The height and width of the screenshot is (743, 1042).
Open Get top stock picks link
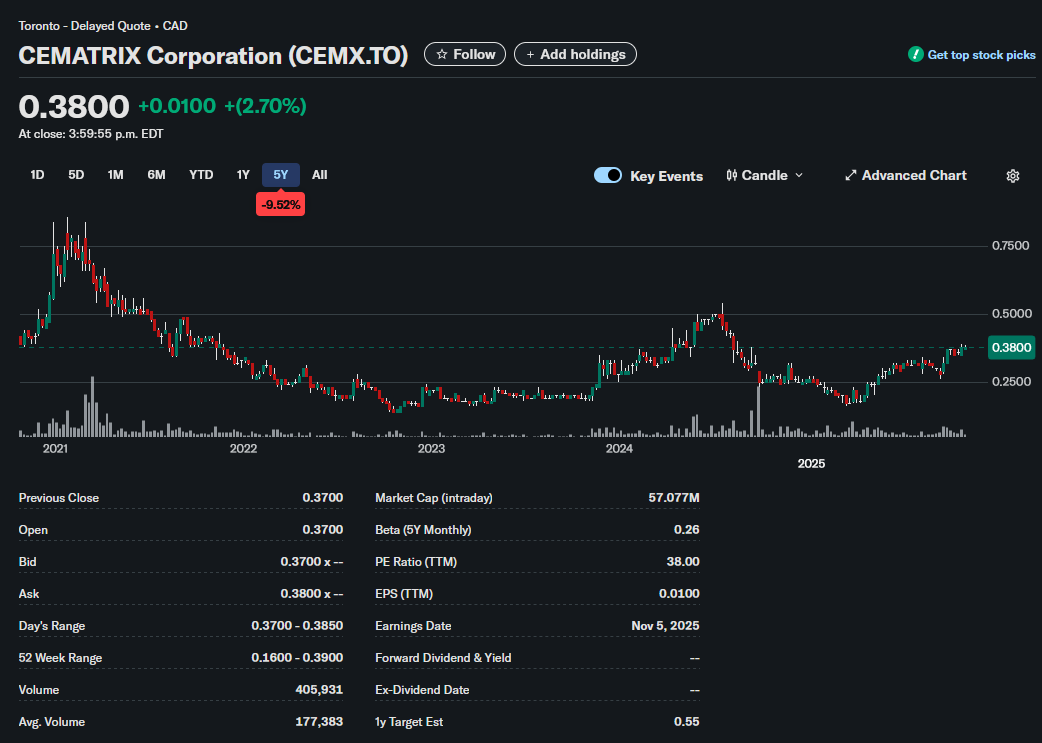981,55
